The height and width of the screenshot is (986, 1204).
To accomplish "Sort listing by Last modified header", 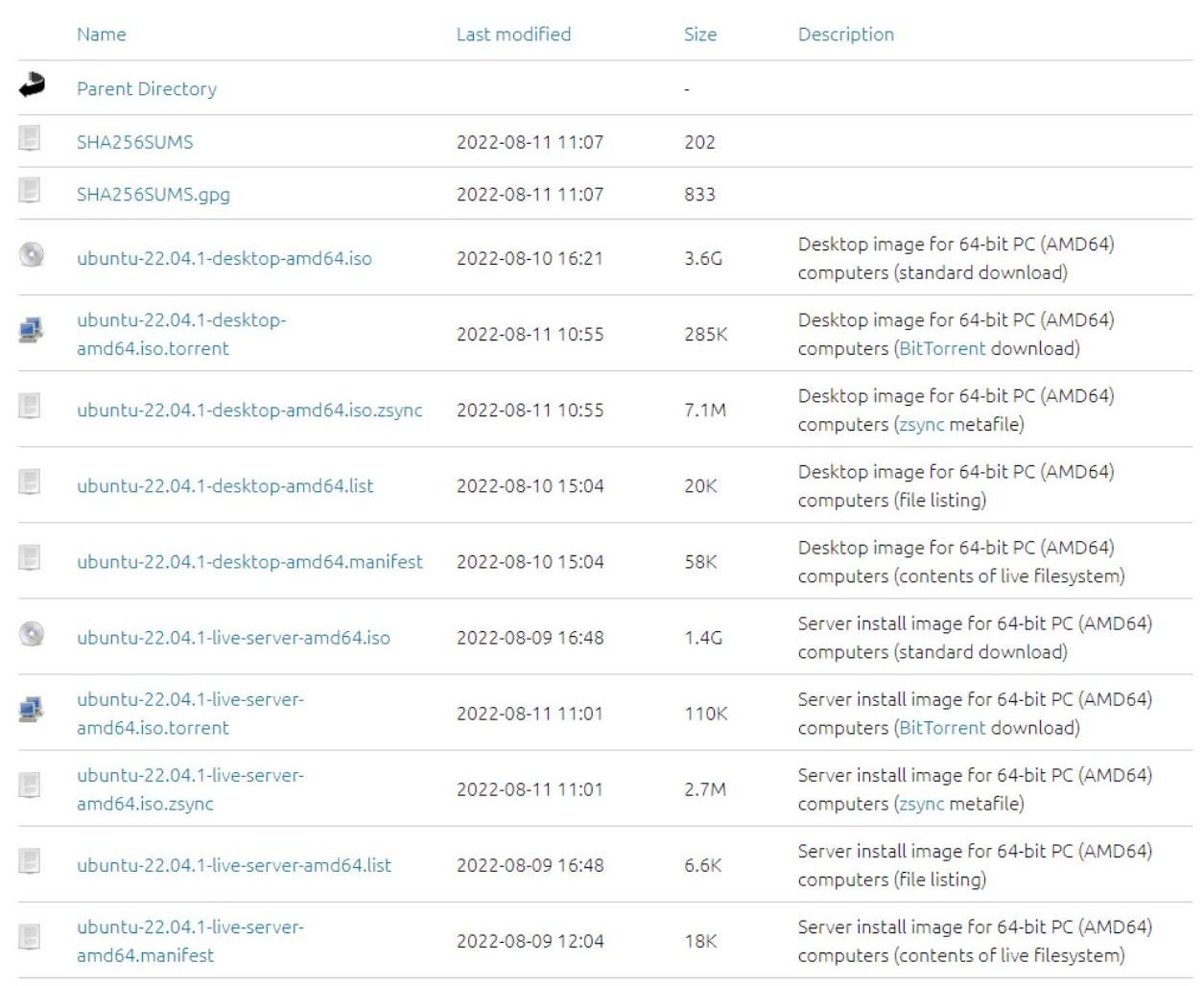I will pos(513,35).
